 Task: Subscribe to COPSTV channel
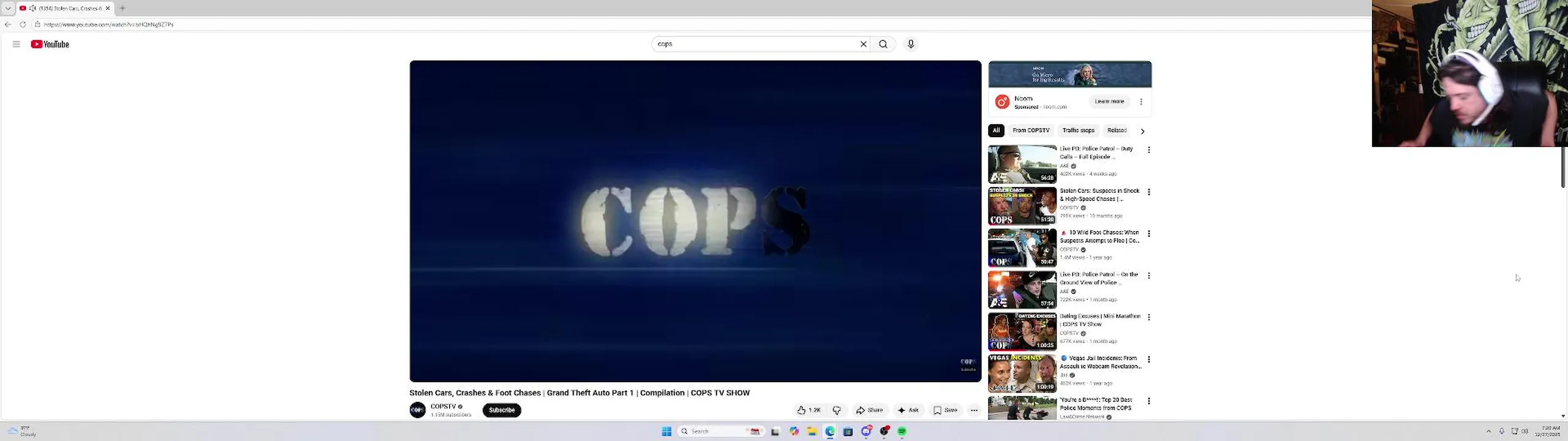[x=502, y=410]
